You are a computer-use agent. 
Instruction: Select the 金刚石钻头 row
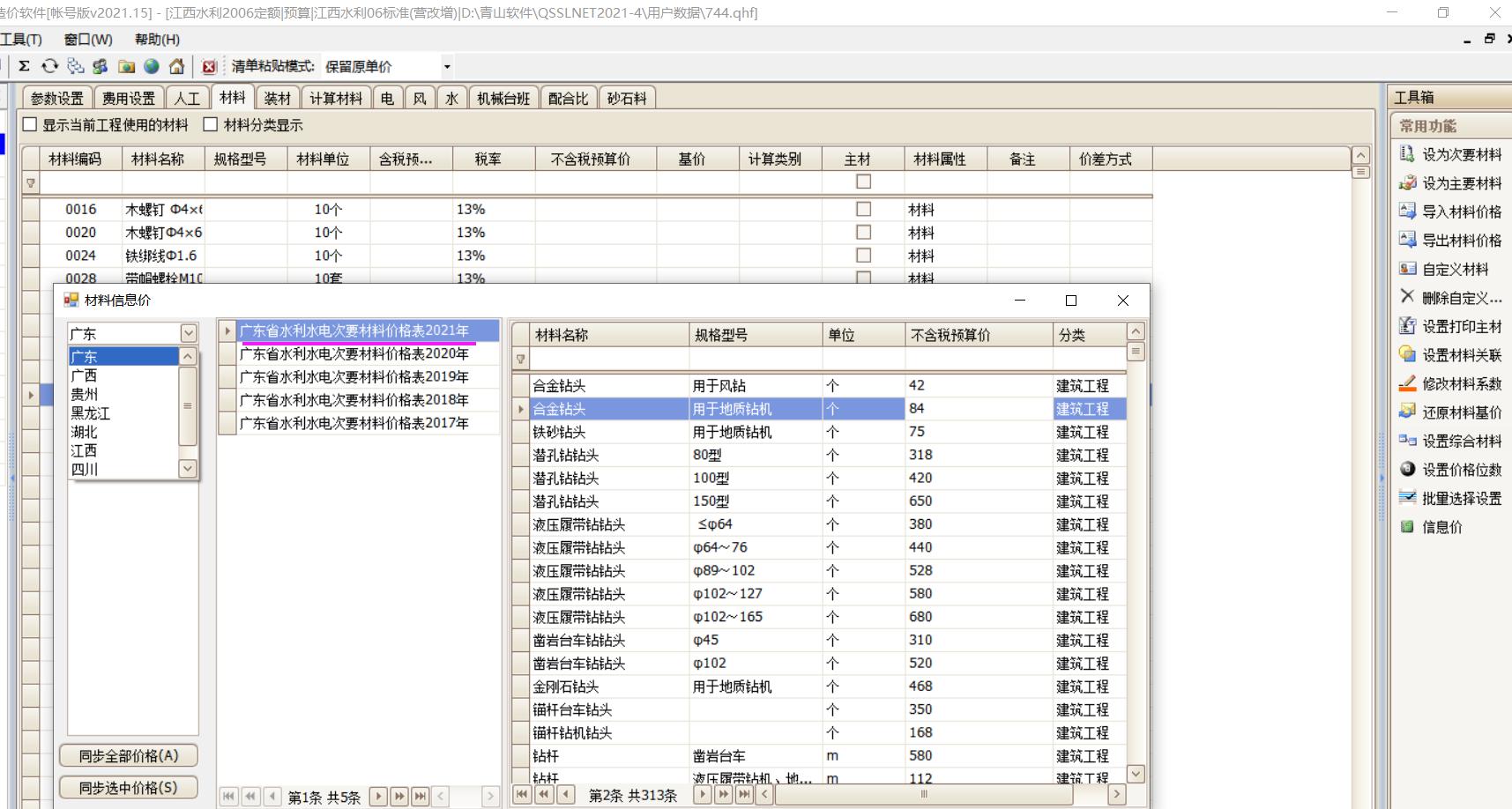coord(819,687)
